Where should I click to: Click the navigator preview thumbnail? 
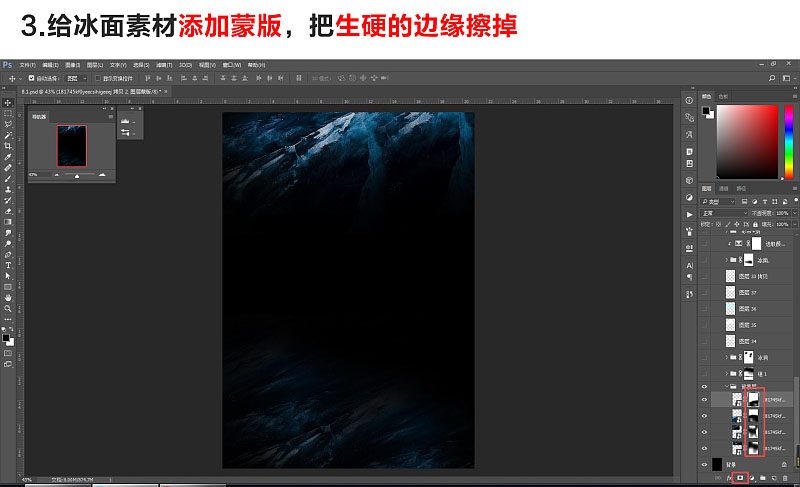[71, 146]
